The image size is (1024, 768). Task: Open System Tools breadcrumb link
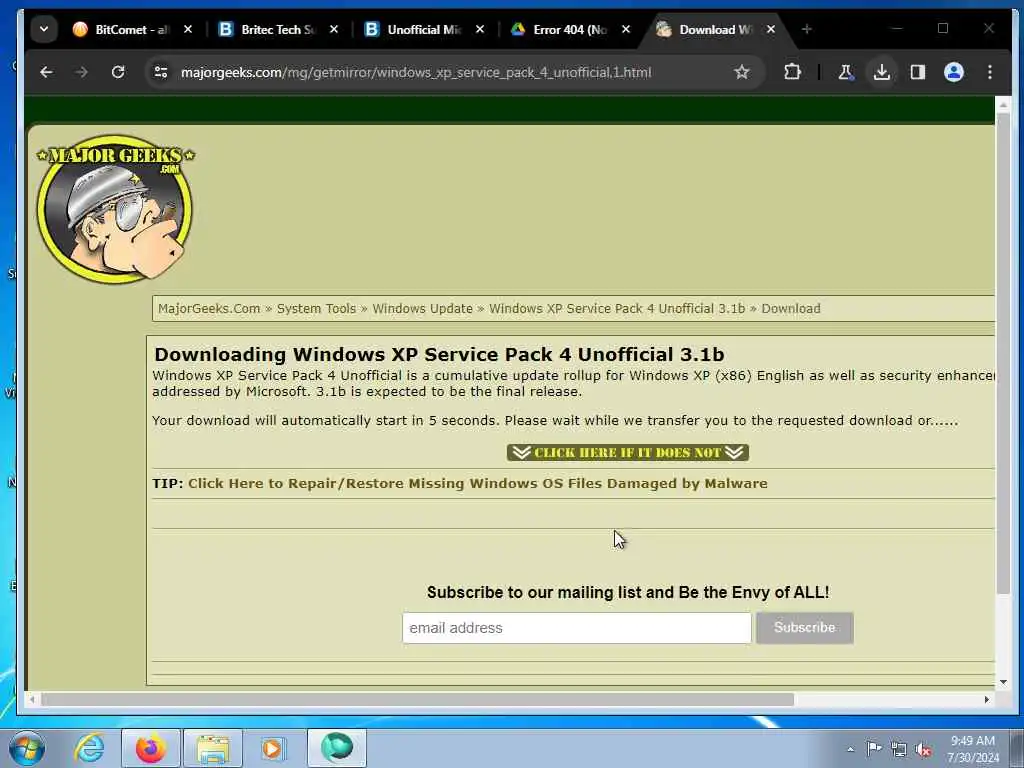(316, 308)
